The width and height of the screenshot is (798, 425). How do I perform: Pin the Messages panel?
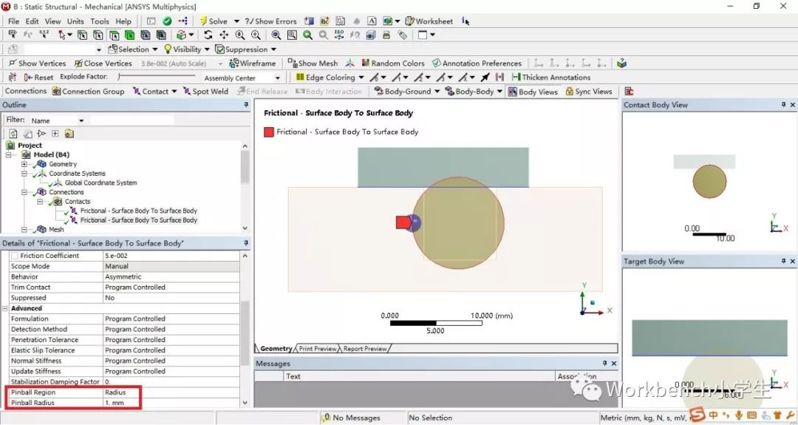click(x=605, y=363)
